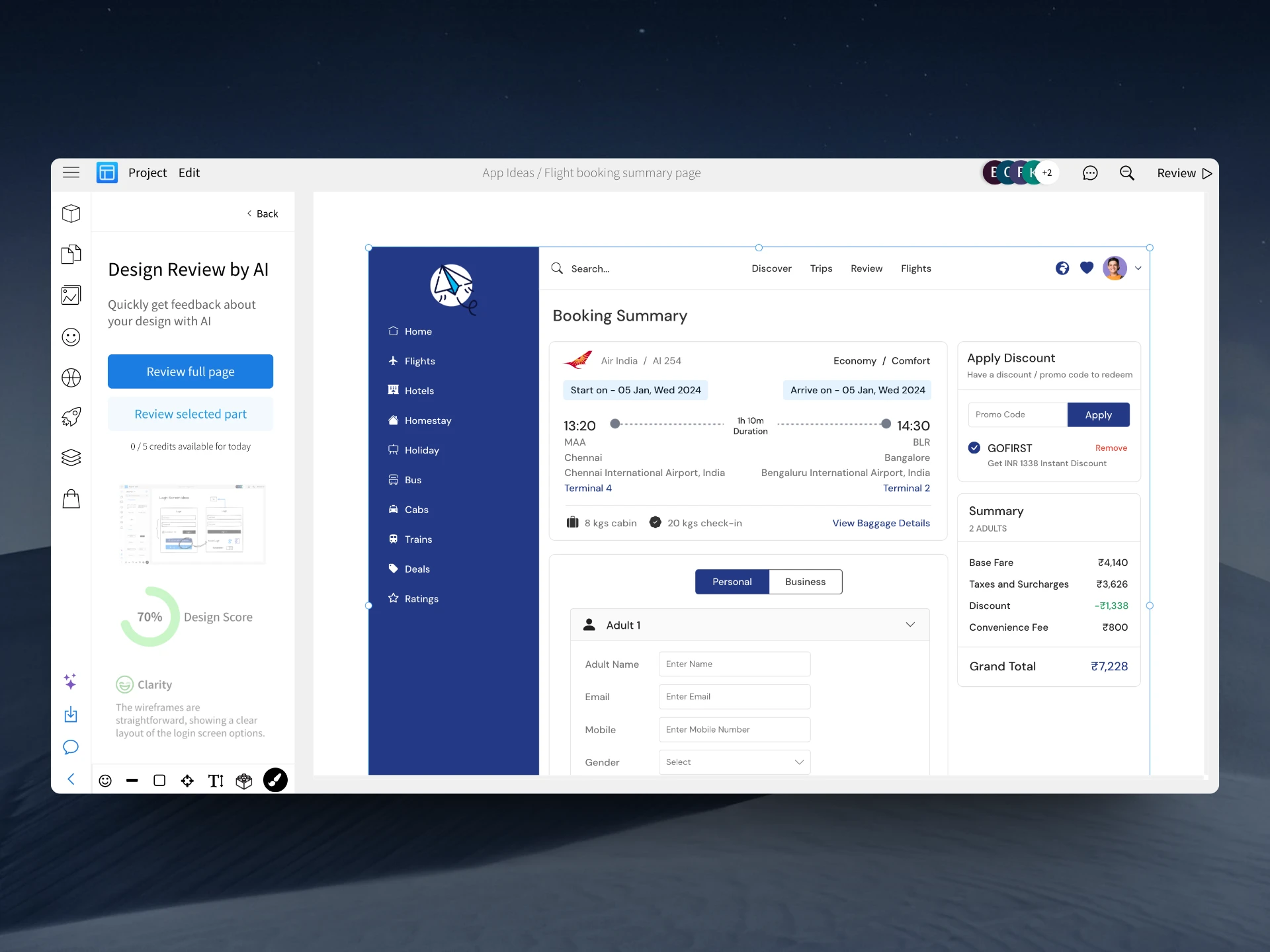Click the download/import sidebar icon
Viewport: 1270px width, 952px height.
tap(71, 715)
